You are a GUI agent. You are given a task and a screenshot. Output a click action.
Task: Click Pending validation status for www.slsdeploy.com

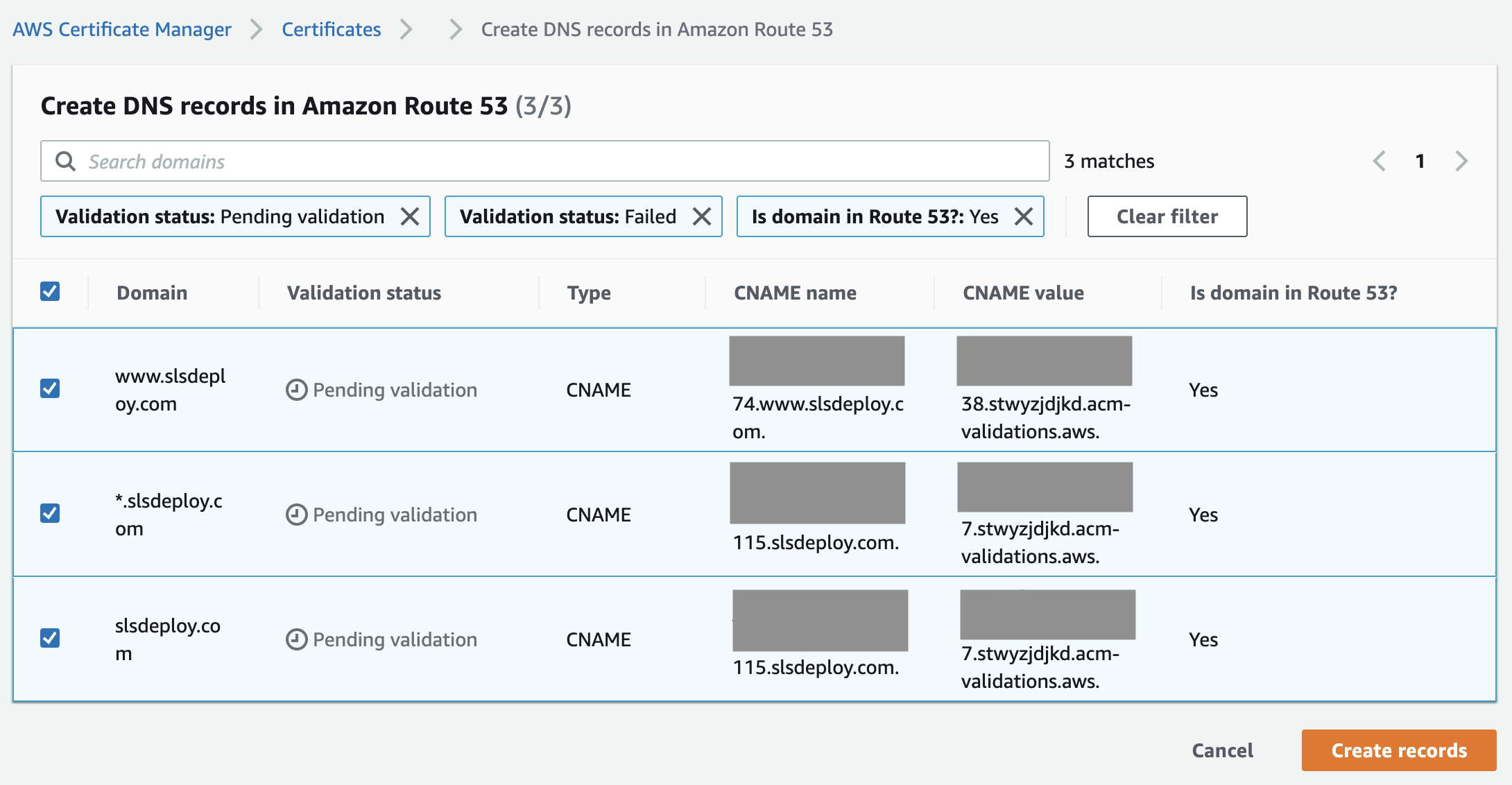click(x=381, y=390)
